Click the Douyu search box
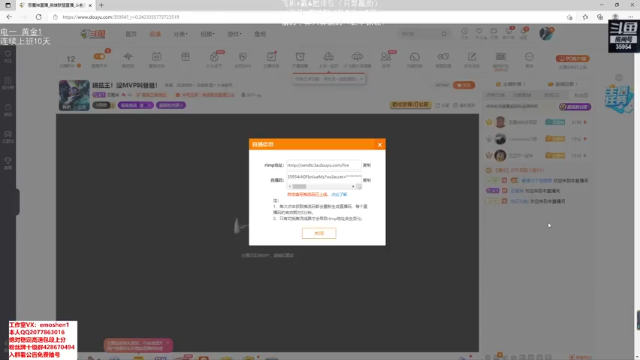Screen dimensions: 640x360 click(419, 34)
